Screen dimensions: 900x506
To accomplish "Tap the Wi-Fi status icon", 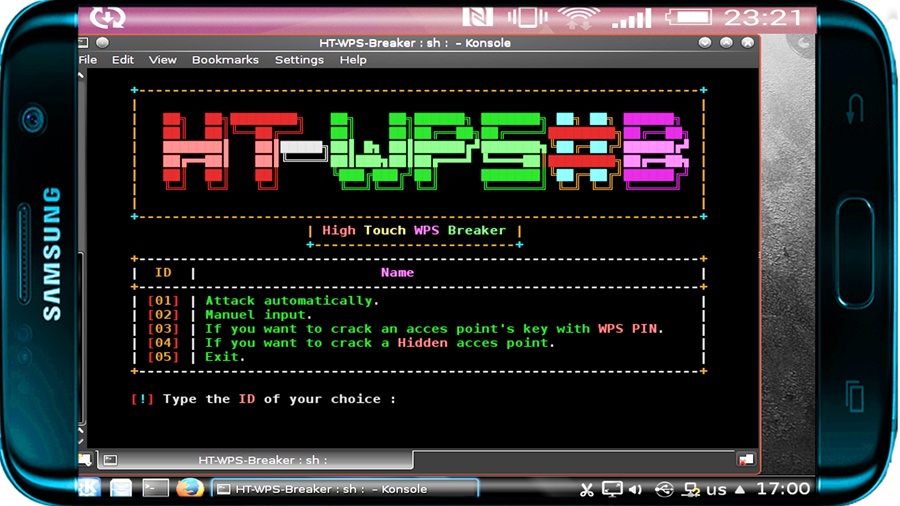I will [579, 19].
